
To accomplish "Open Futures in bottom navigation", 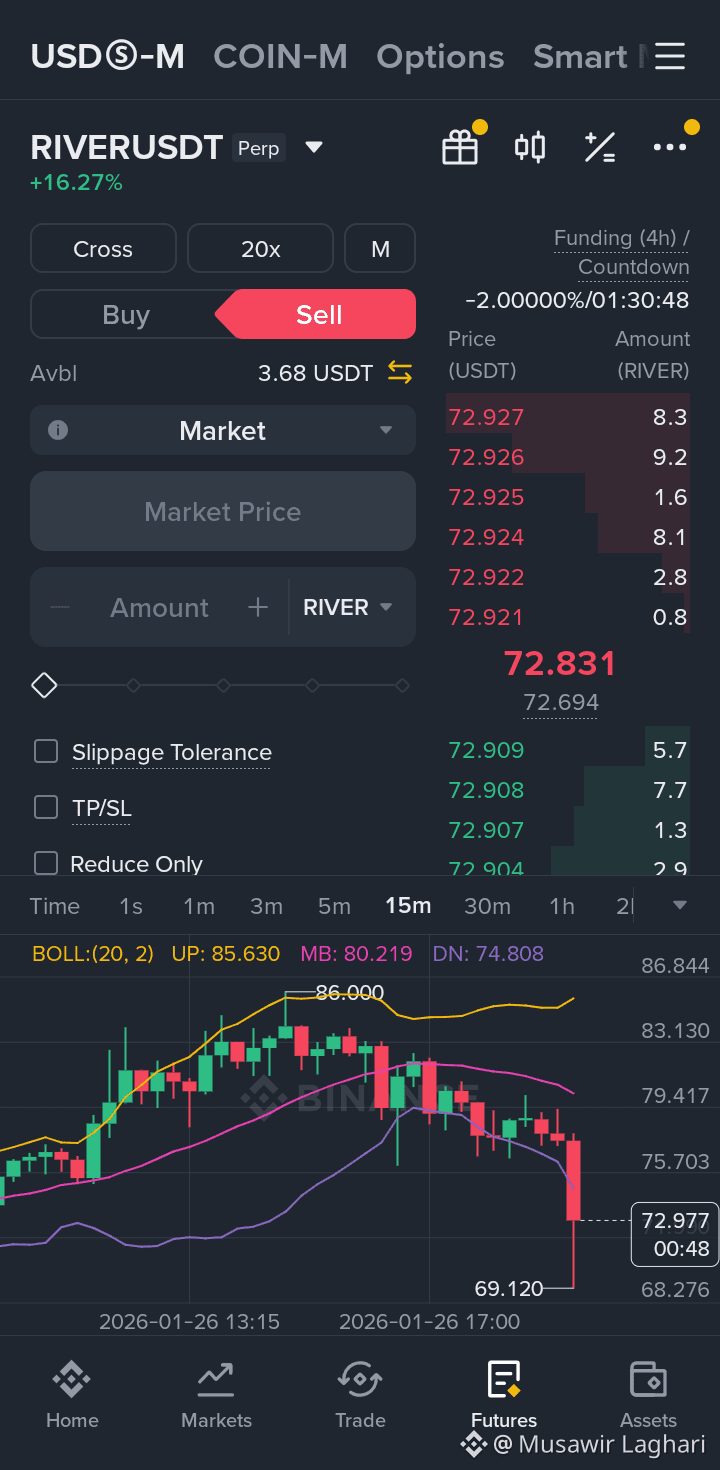I will [x=504, y=1395].
